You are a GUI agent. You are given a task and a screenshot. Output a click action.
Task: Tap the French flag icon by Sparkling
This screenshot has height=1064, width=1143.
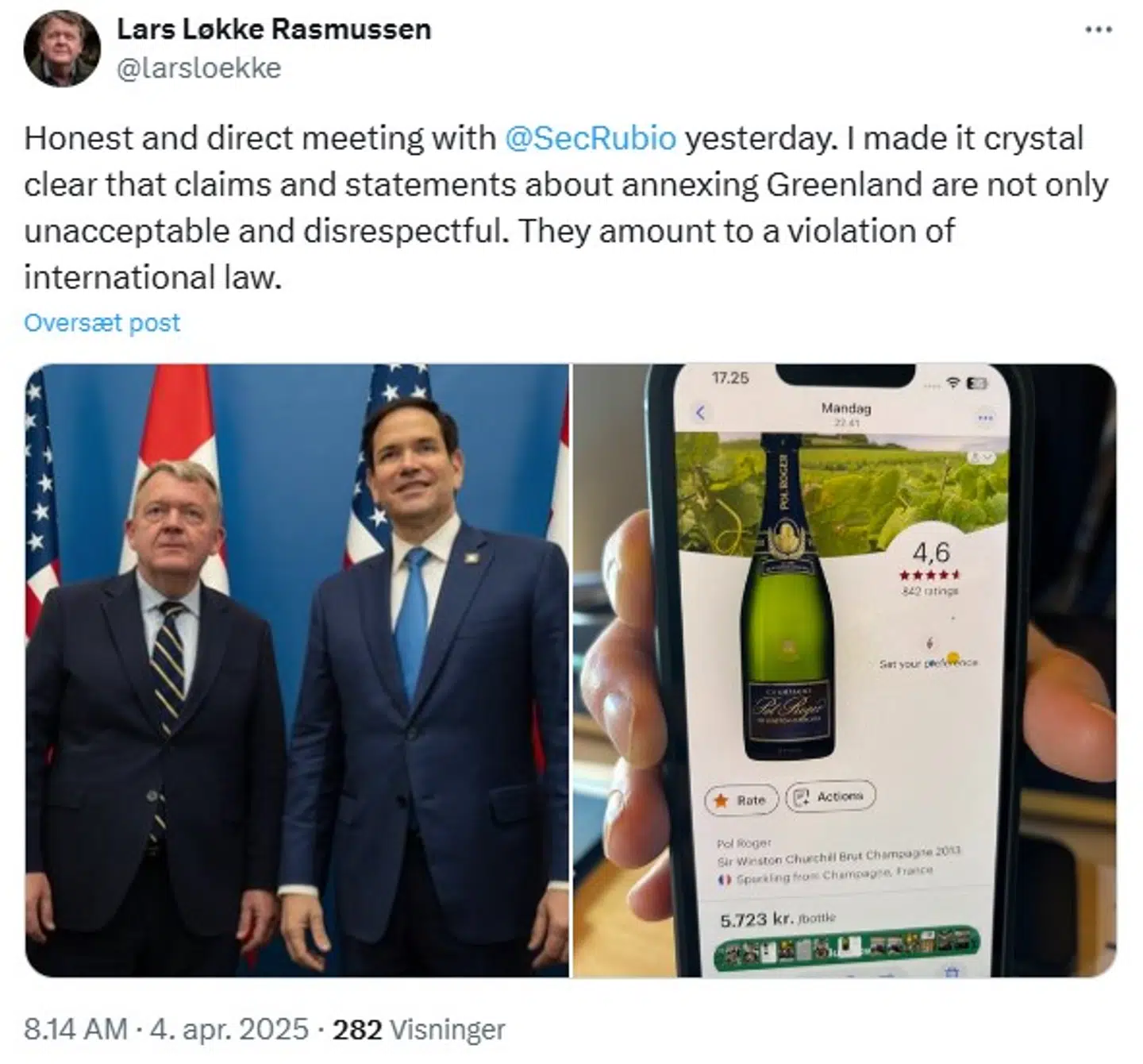pyautogui.click(x=724, y=880)
